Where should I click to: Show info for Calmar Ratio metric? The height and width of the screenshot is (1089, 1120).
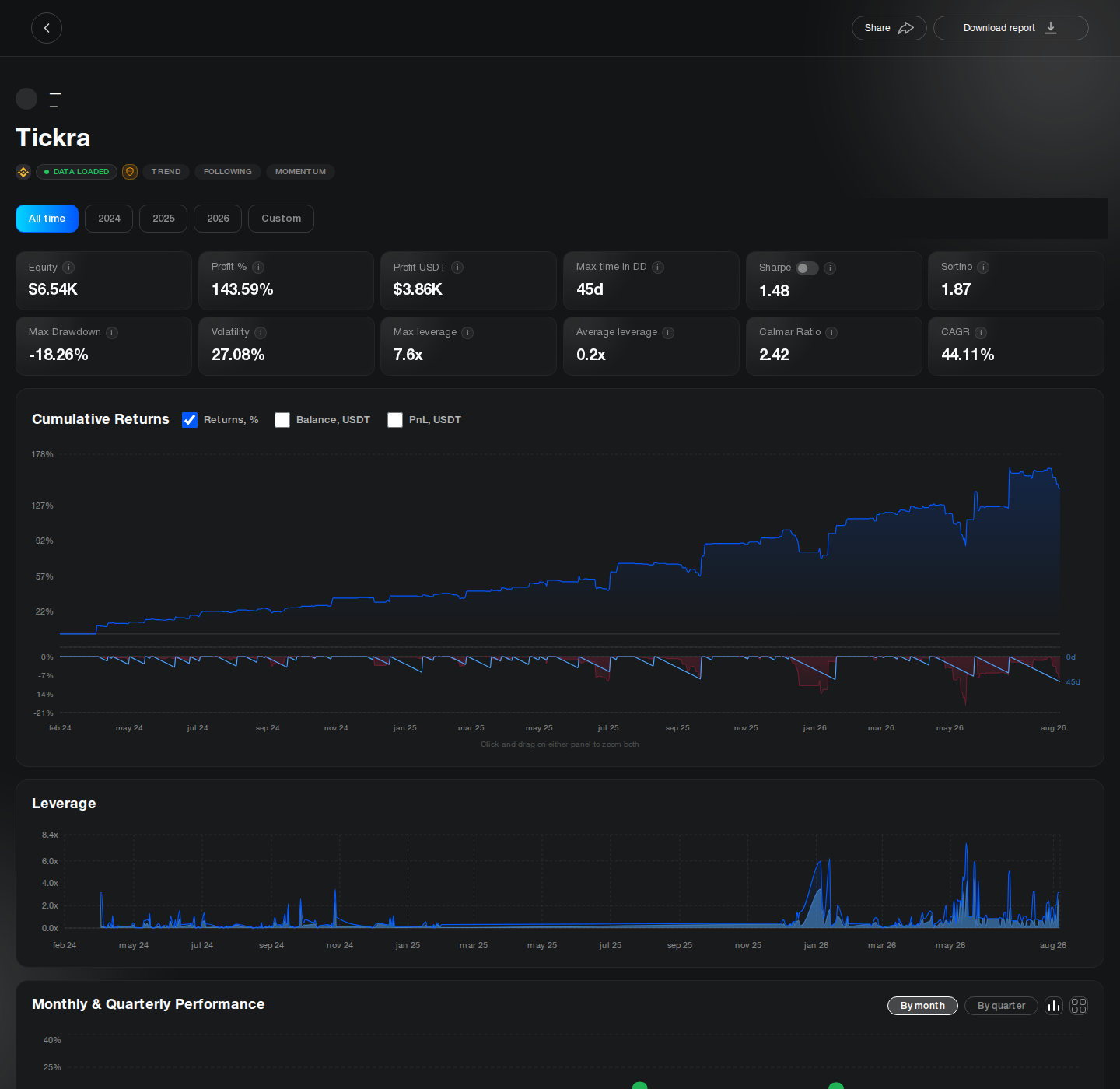[x=831, y=333]
